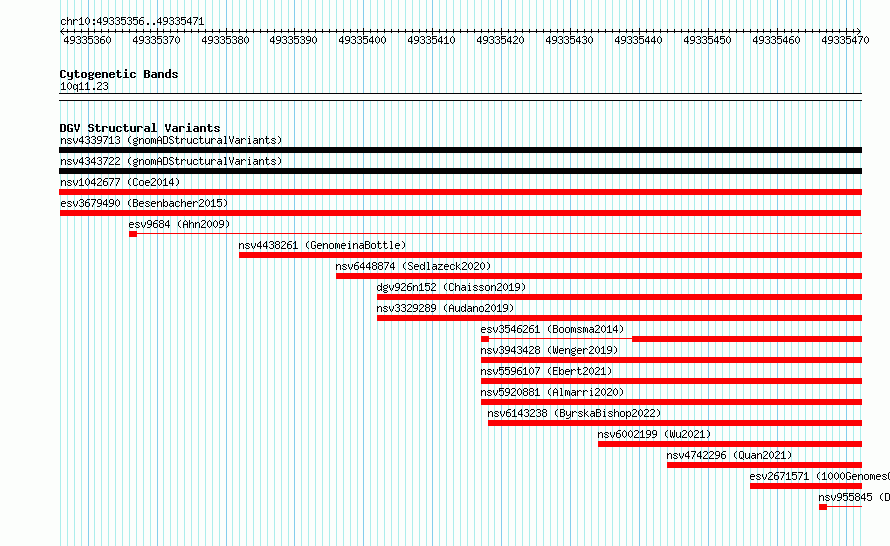The image size is (890, 546).
Task: Click the red bar under dgv926n152
Action: [619, 297]
